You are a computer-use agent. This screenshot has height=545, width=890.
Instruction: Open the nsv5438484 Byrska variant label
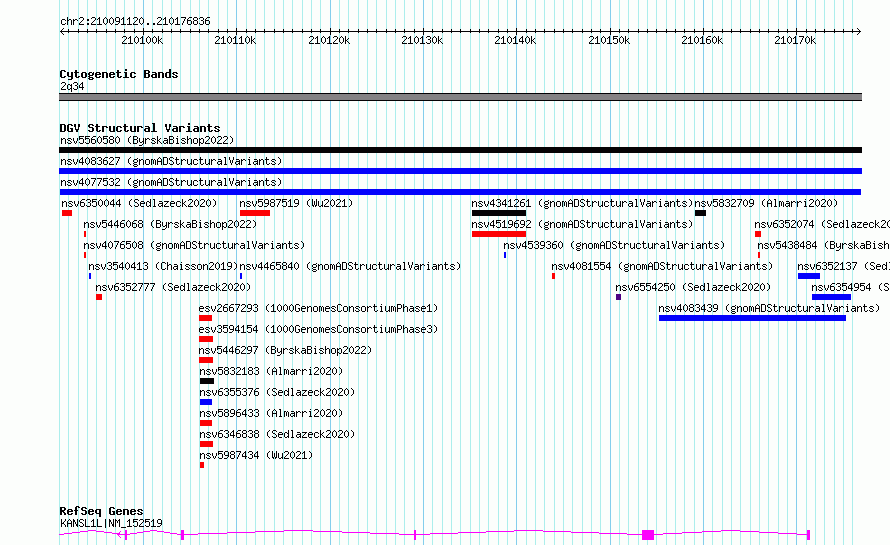824,245
